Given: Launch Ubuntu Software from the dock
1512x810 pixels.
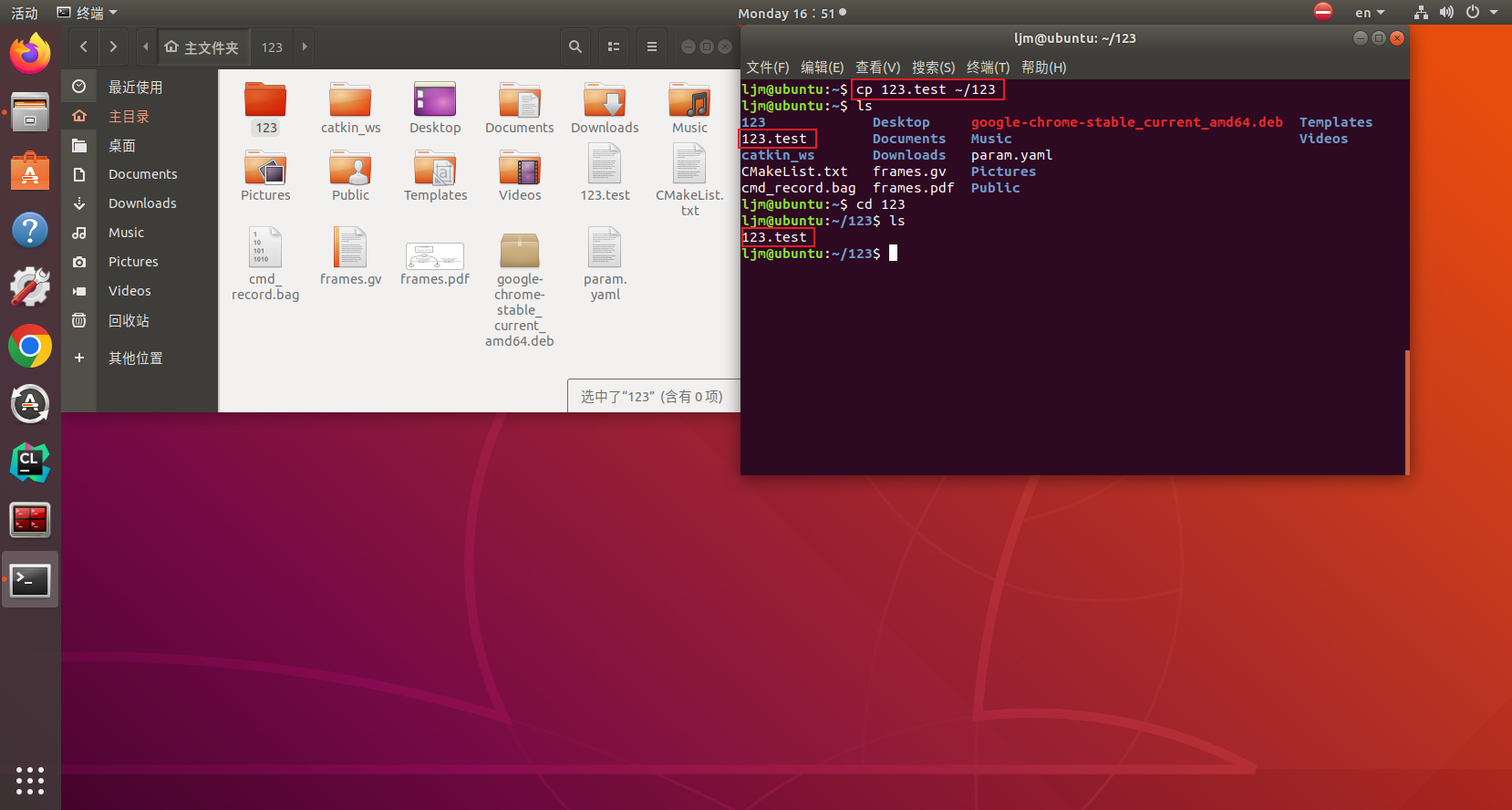Looking at the screenshot, I should point(30,171).
